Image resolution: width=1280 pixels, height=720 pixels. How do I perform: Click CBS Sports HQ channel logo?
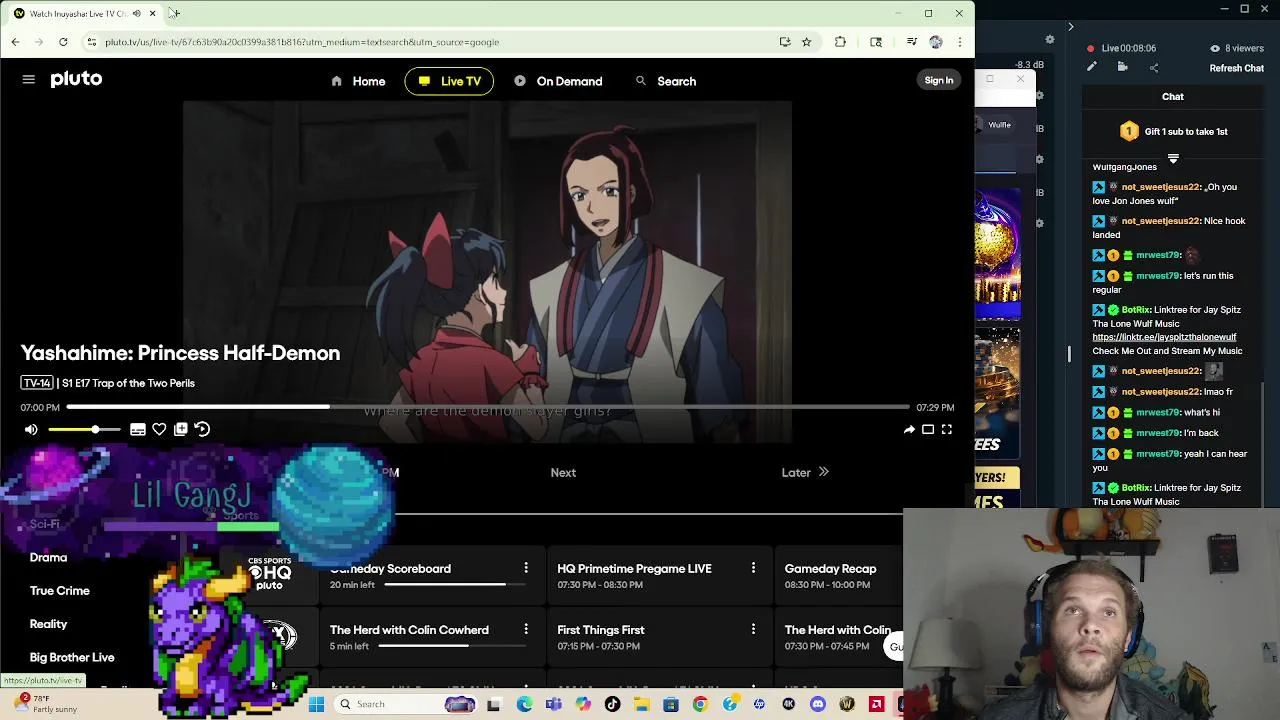click(x=270, y=575)
